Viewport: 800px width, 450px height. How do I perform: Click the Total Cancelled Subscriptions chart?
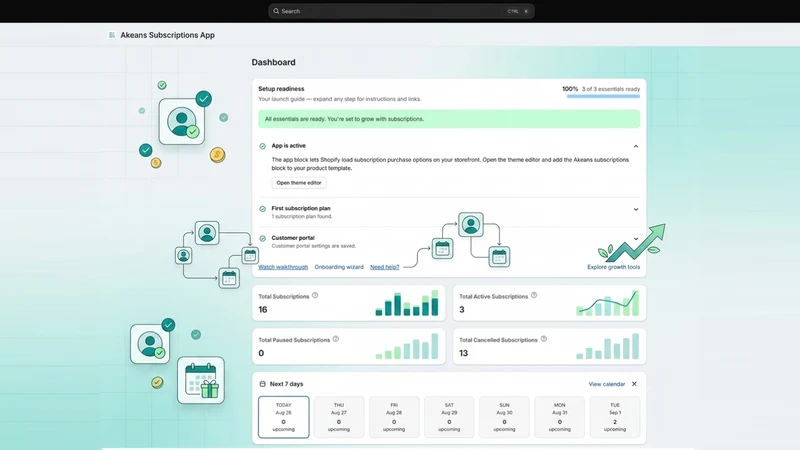pos(607,346)
